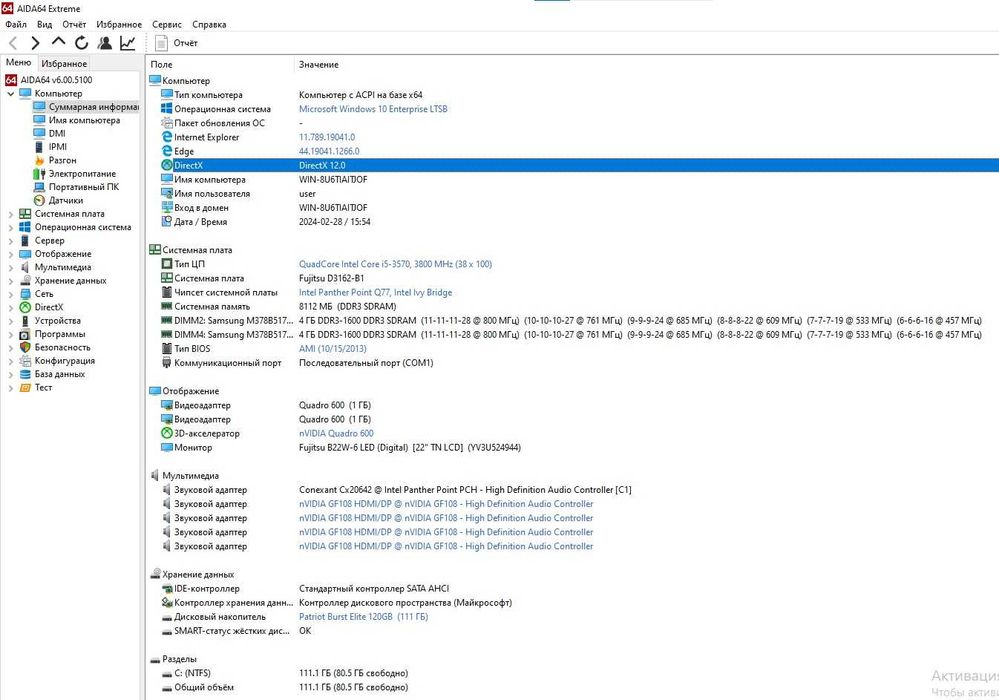Go up one level with the up arrow icon

[58, 42]
